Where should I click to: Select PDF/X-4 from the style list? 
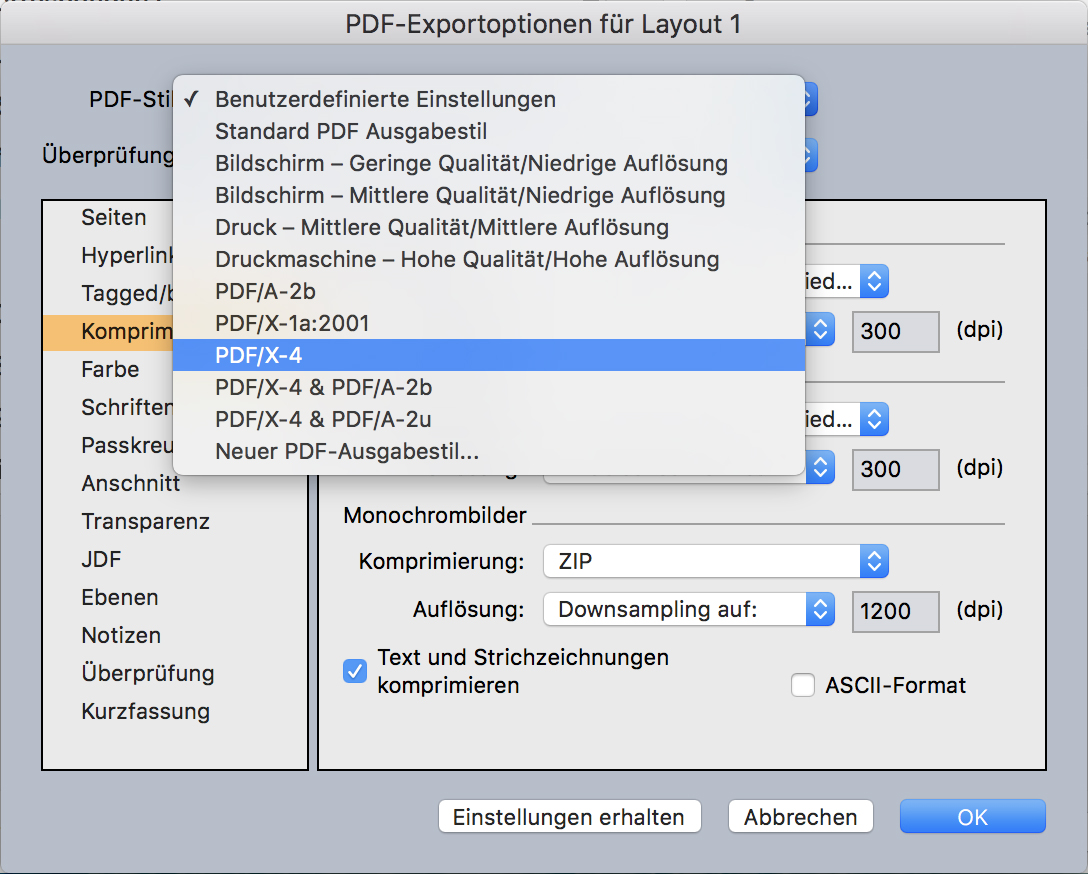pyautogui.click(x=488, y=355)
